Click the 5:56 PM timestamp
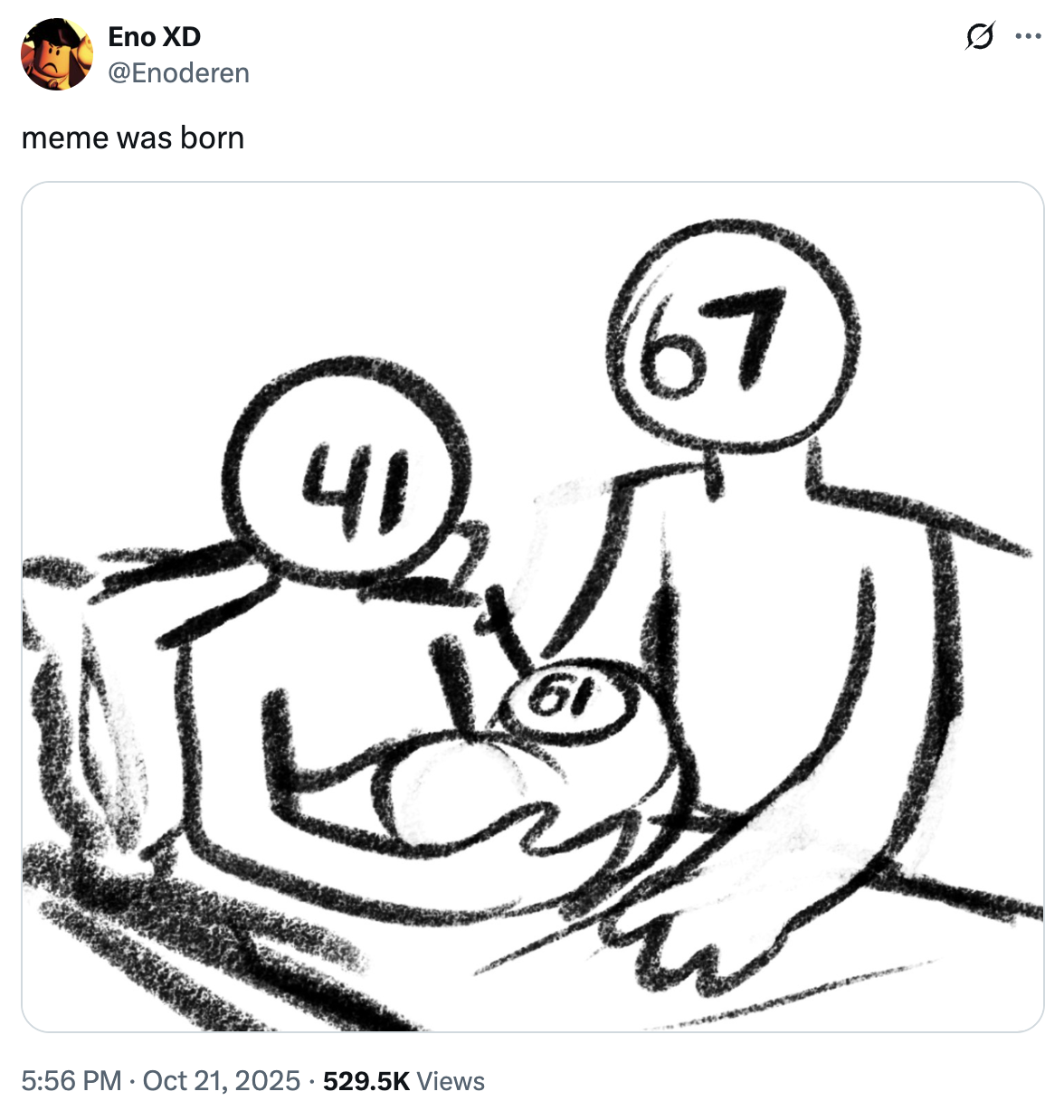This screenshot has width=1064, height=1120. pos(71,1080)
